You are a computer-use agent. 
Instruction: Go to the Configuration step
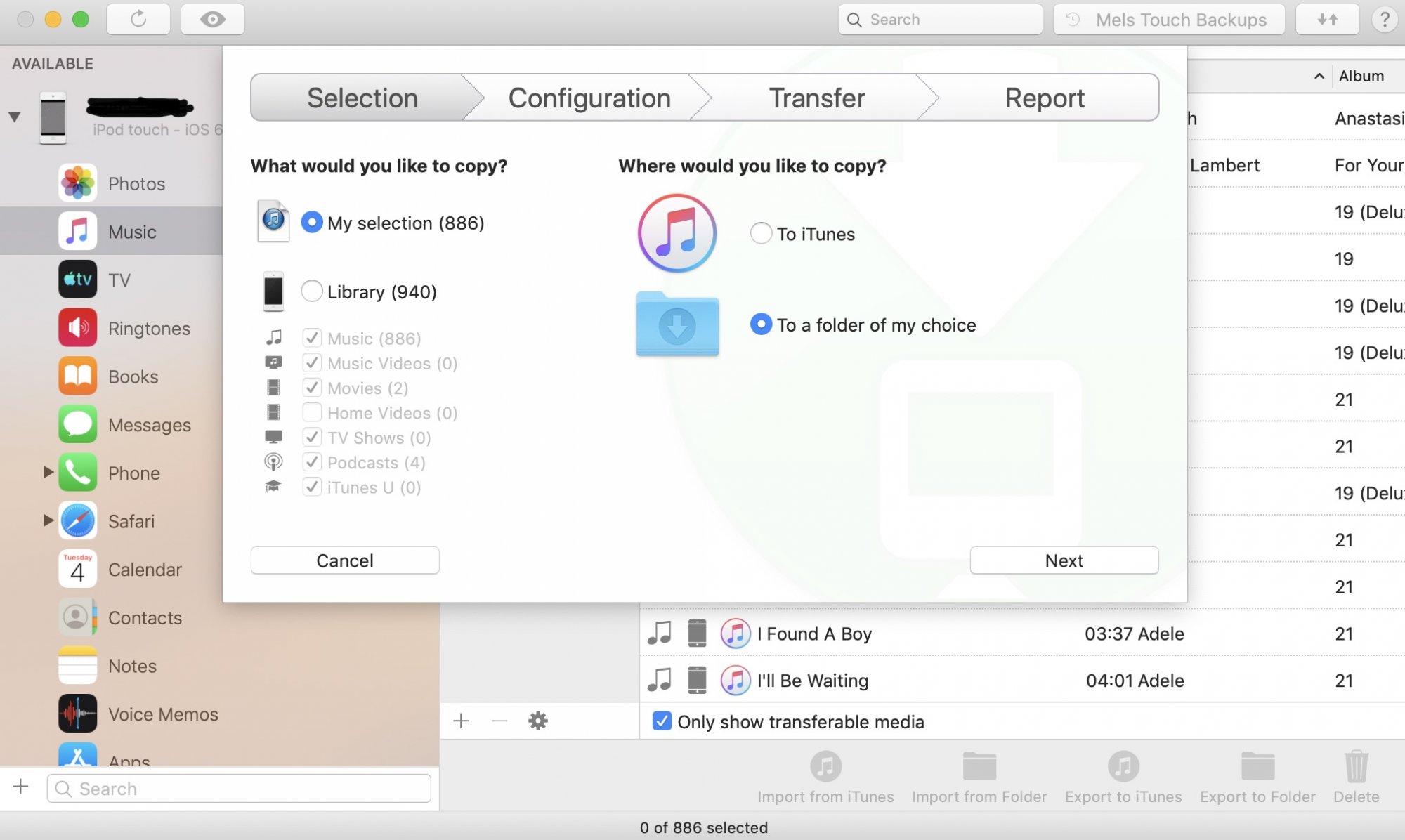pos(589,98)
